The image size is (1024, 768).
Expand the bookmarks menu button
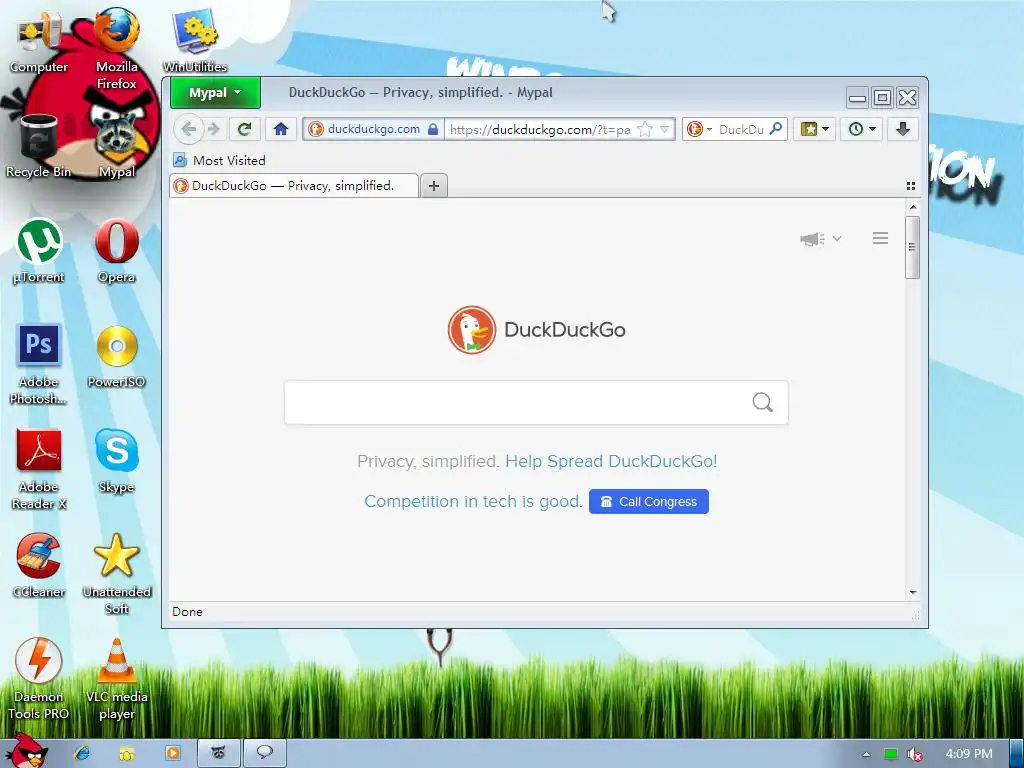tap(814, 129)
